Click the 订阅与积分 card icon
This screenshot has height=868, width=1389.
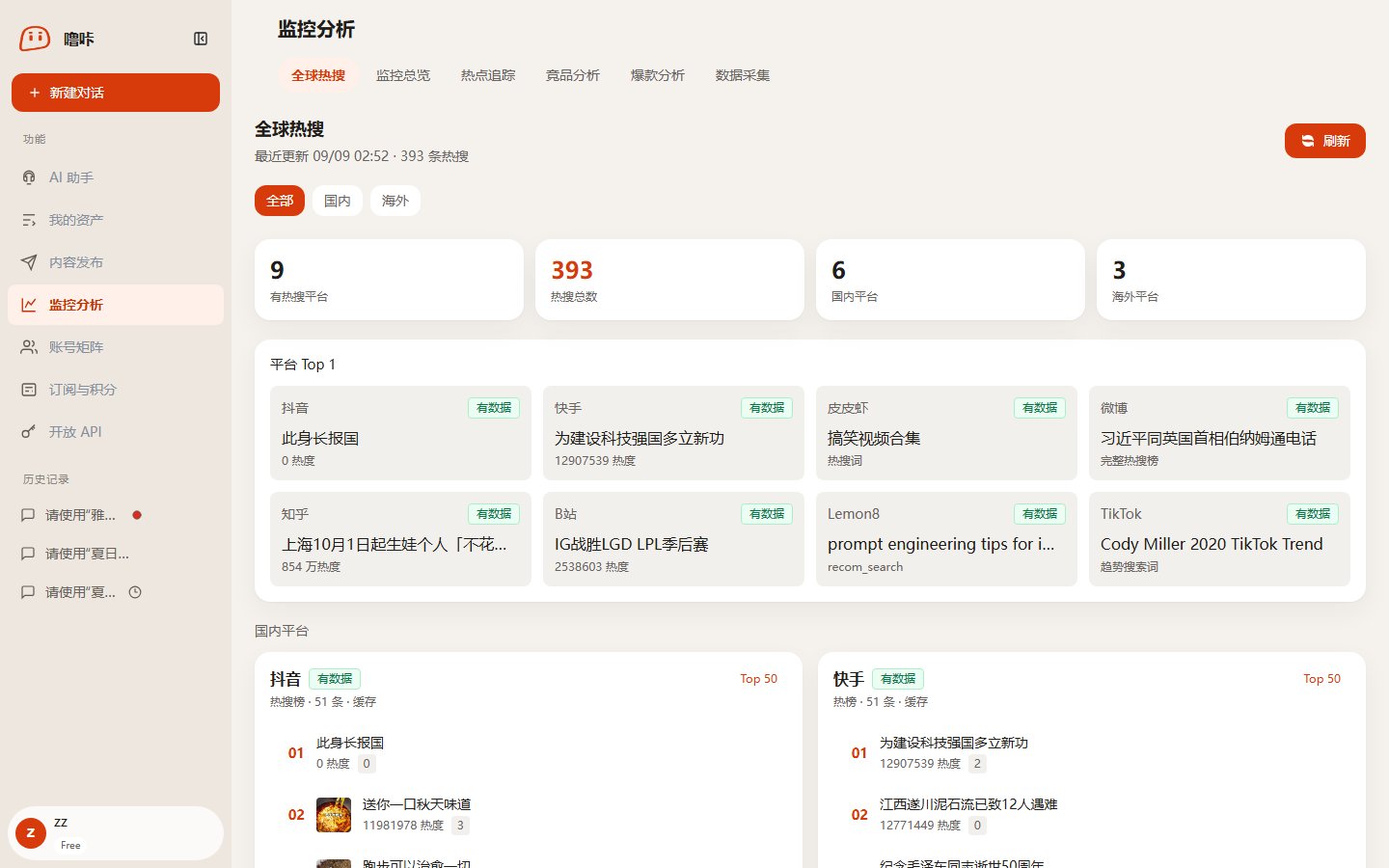(29, 390)
